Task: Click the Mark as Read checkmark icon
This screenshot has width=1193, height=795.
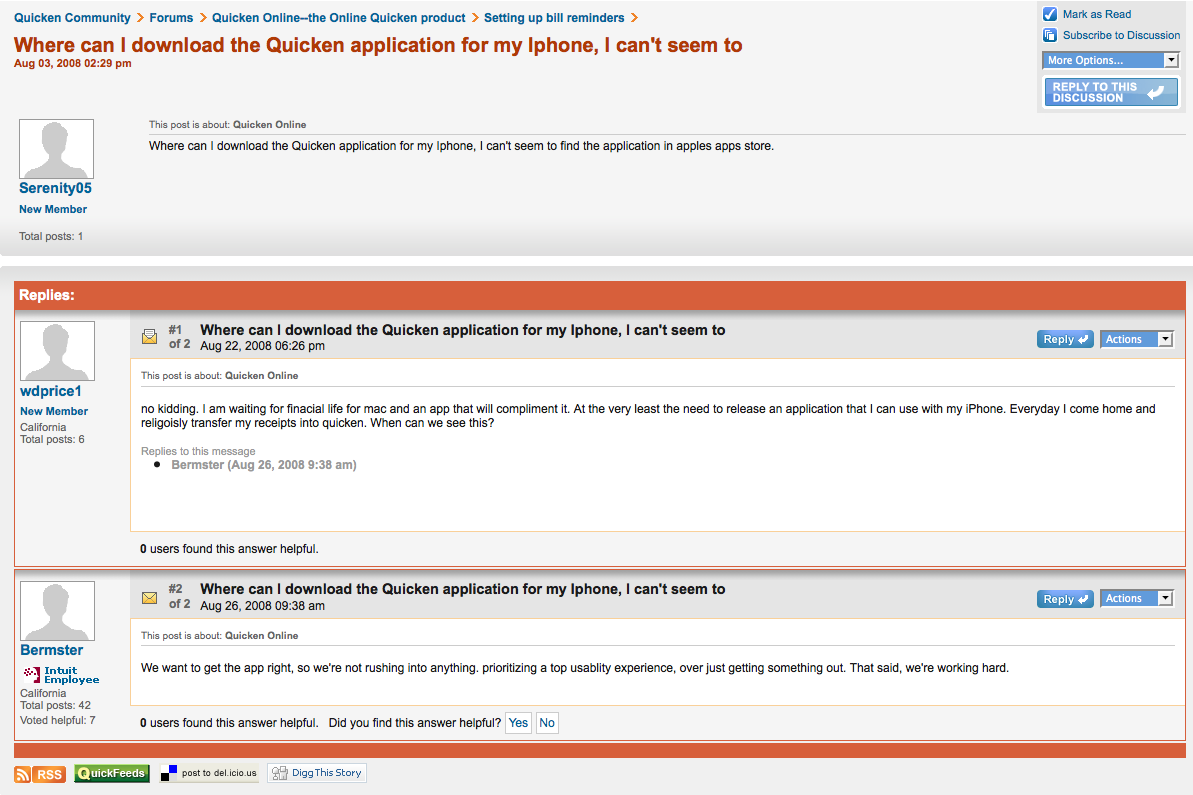Action: click(1050, 14)
